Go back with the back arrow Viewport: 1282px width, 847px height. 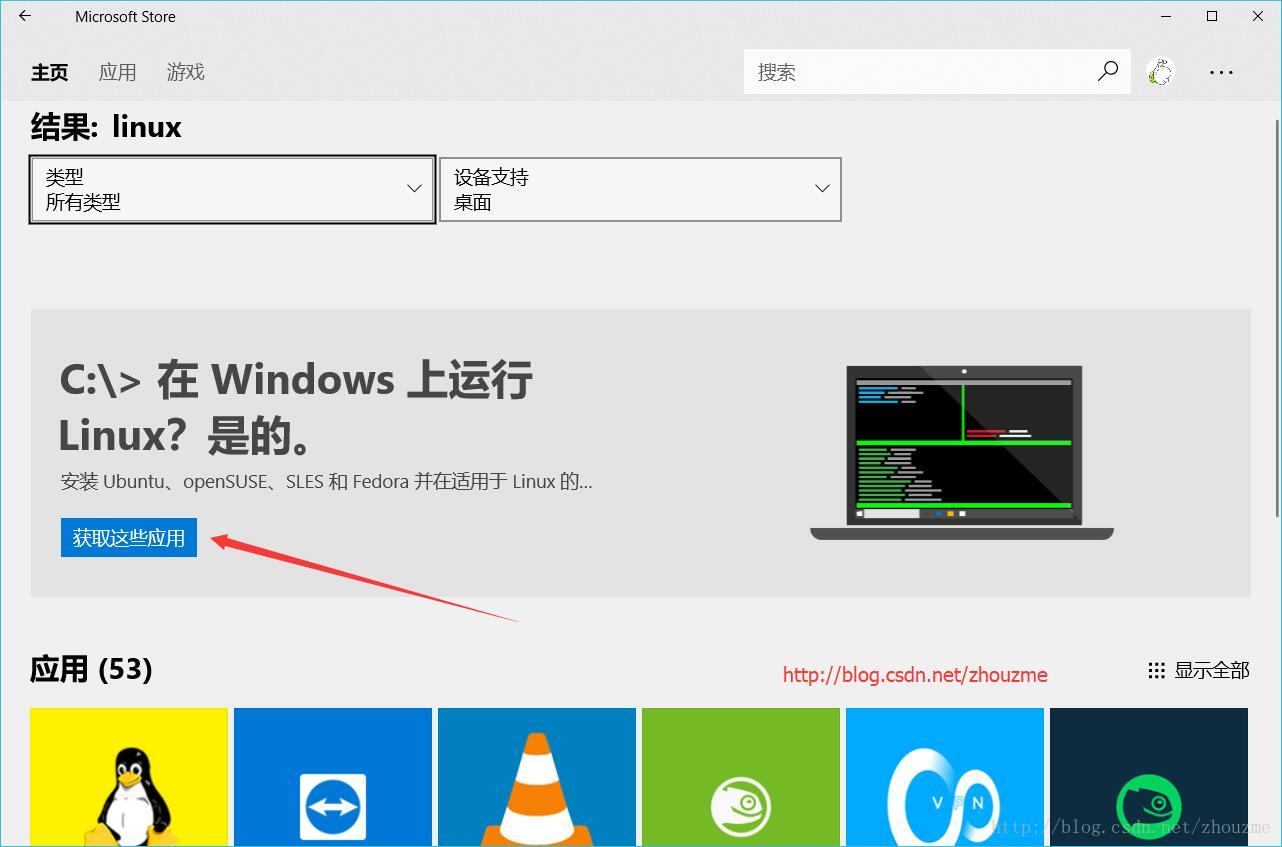tap(25, 16)
